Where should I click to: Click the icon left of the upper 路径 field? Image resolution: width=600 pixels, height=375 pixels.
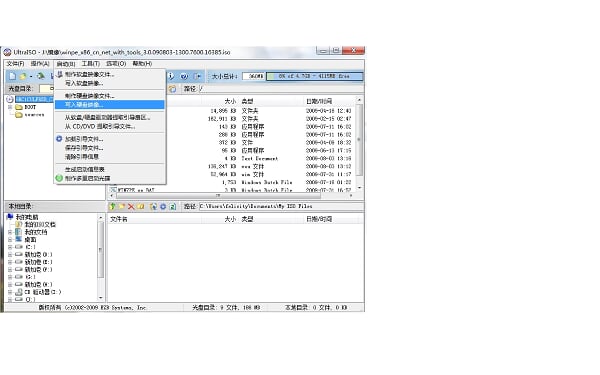(173, 89)
